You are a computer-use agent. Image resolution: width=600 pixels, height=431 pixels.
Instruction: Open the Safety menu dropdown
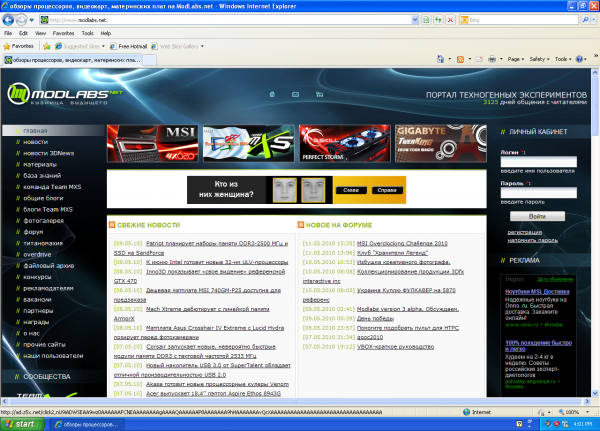tap(539, 59)
